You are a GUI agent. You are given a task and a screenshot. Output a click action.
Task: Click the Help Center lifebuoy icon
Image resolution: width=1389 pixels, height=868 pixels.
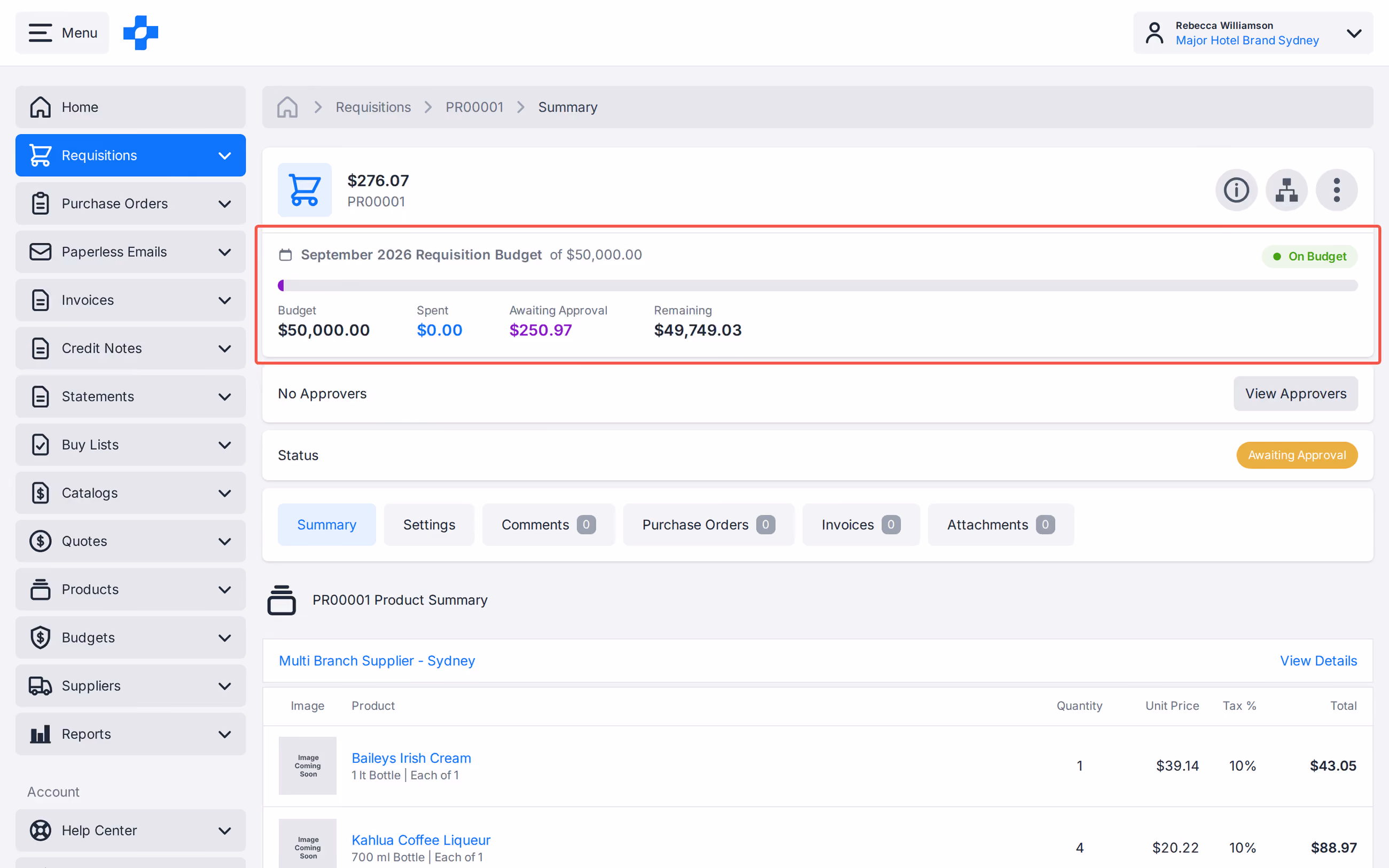coord(40,830)
